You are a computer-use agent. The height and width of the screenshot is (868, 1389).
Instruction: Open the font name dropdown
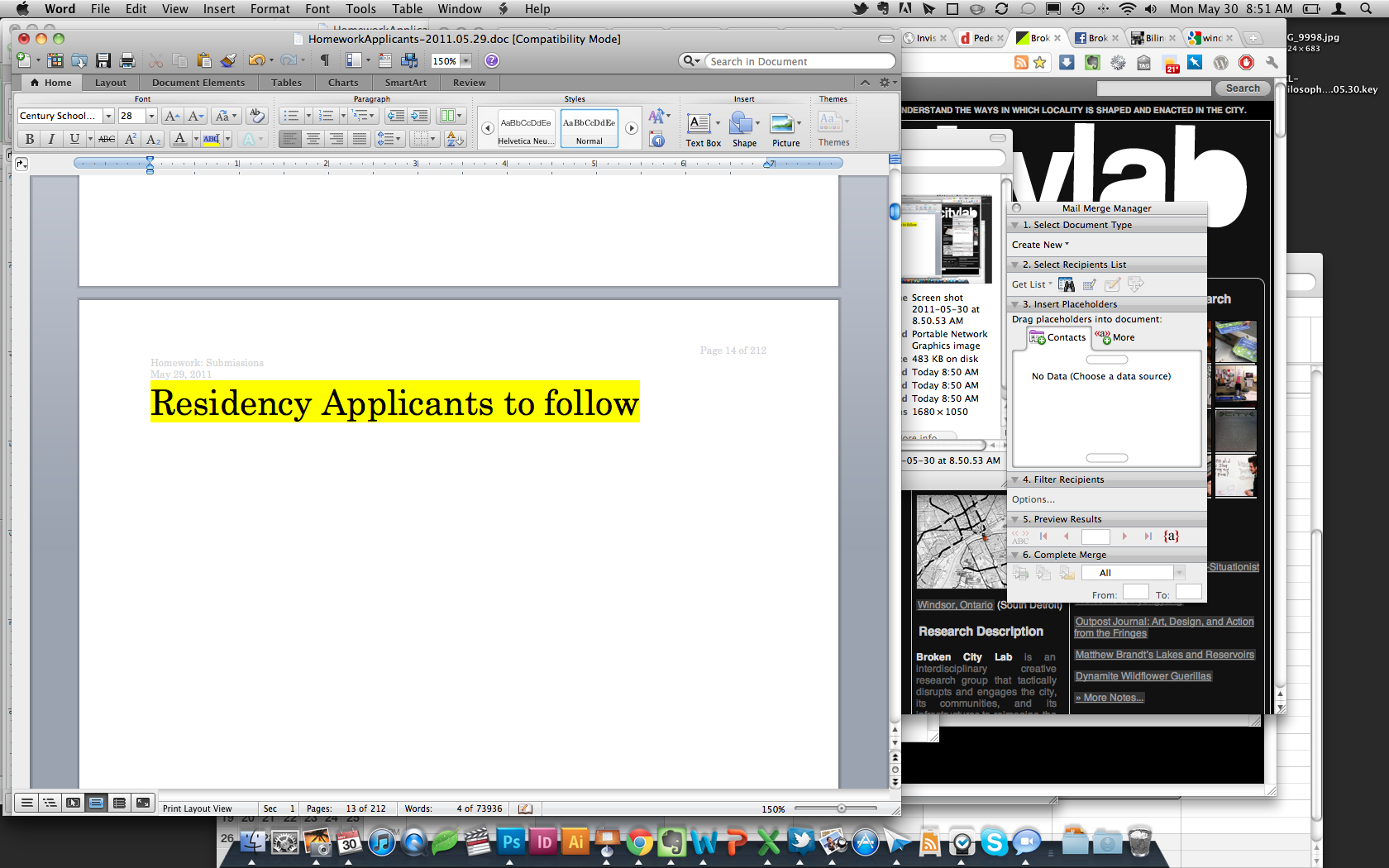(108, 116)
